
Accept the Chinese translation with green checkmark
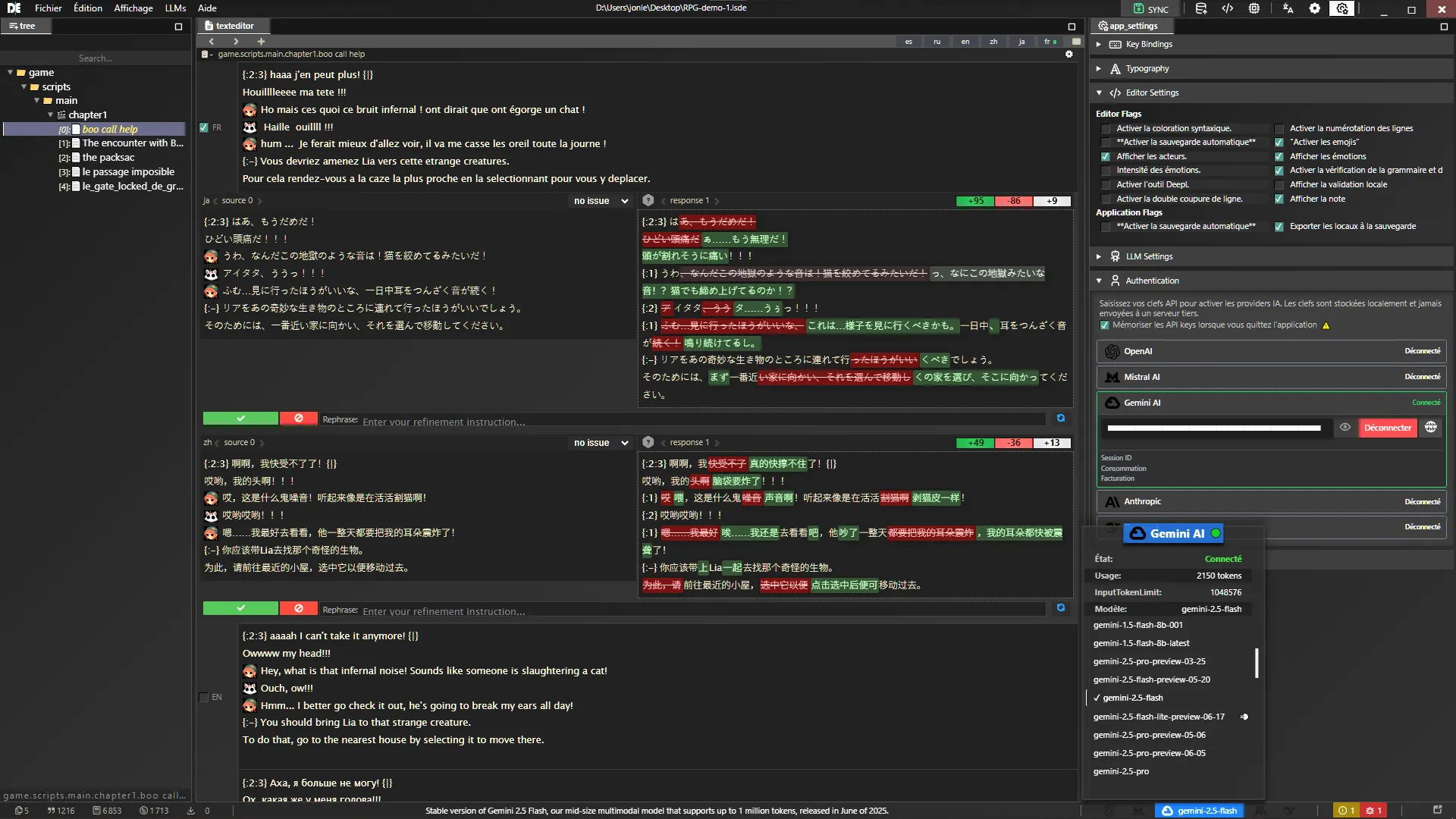[240, 608]
